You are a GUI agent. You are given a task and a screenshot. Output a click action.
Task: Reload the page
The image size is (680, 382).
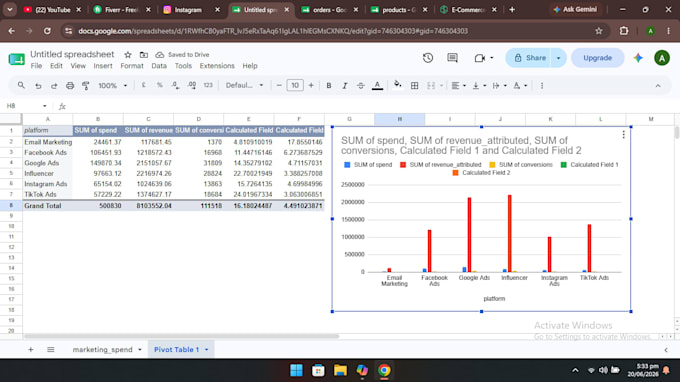(x=47, y=31)
